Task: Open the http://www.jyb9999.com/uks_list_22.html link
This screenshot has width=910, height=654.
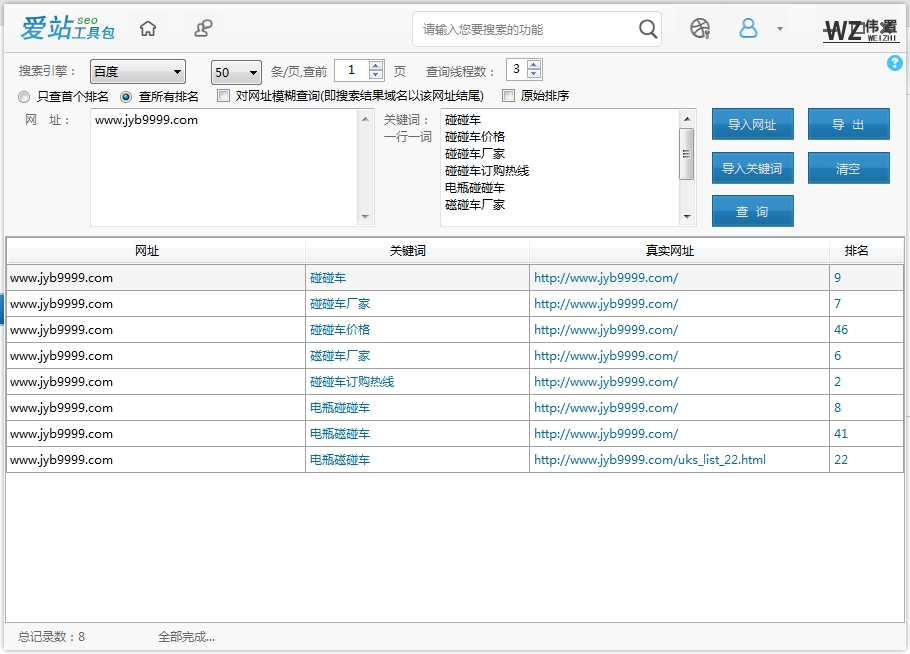Action: tap(649, 459)
